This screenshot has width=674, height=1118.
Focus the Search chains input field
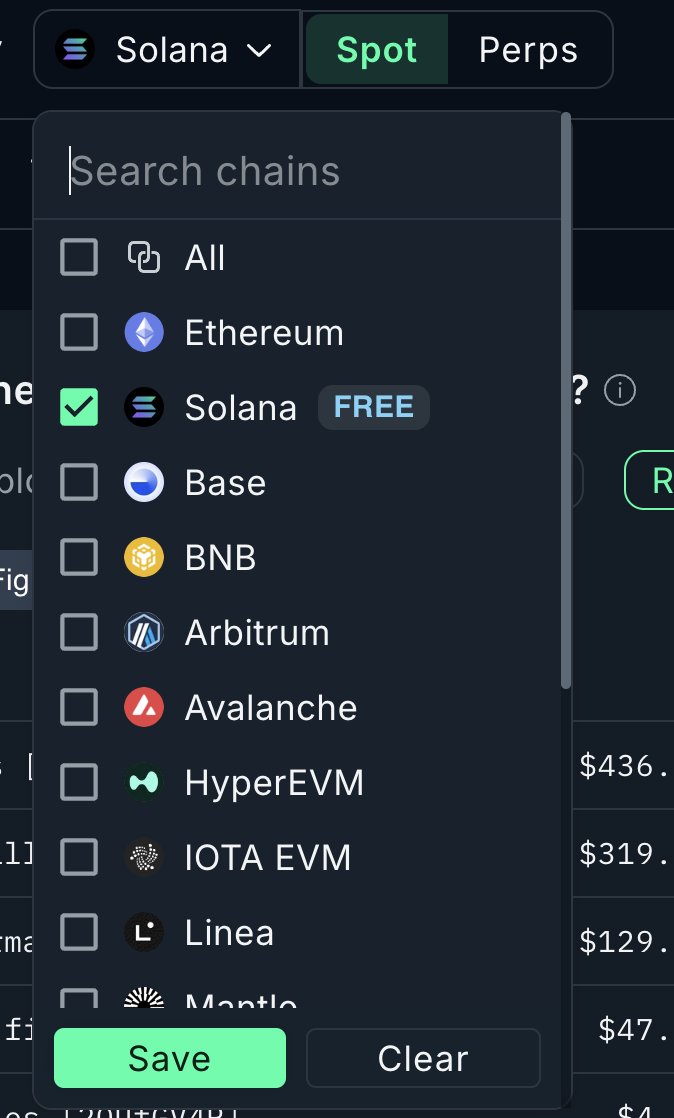coord(300,171)
